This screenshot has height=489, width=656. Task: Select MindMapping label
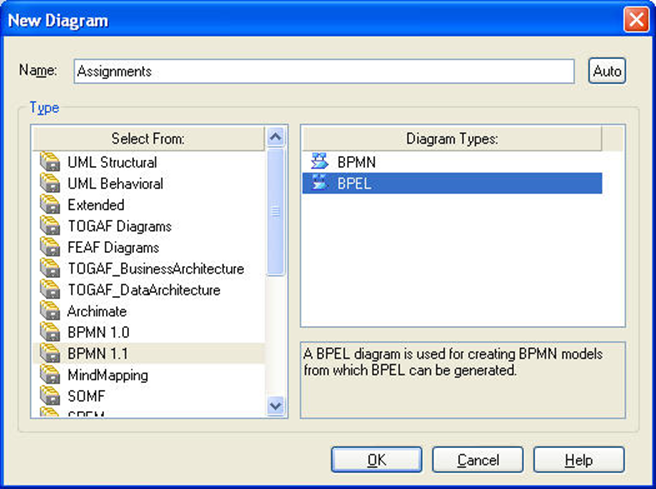(x=108, y=375)
